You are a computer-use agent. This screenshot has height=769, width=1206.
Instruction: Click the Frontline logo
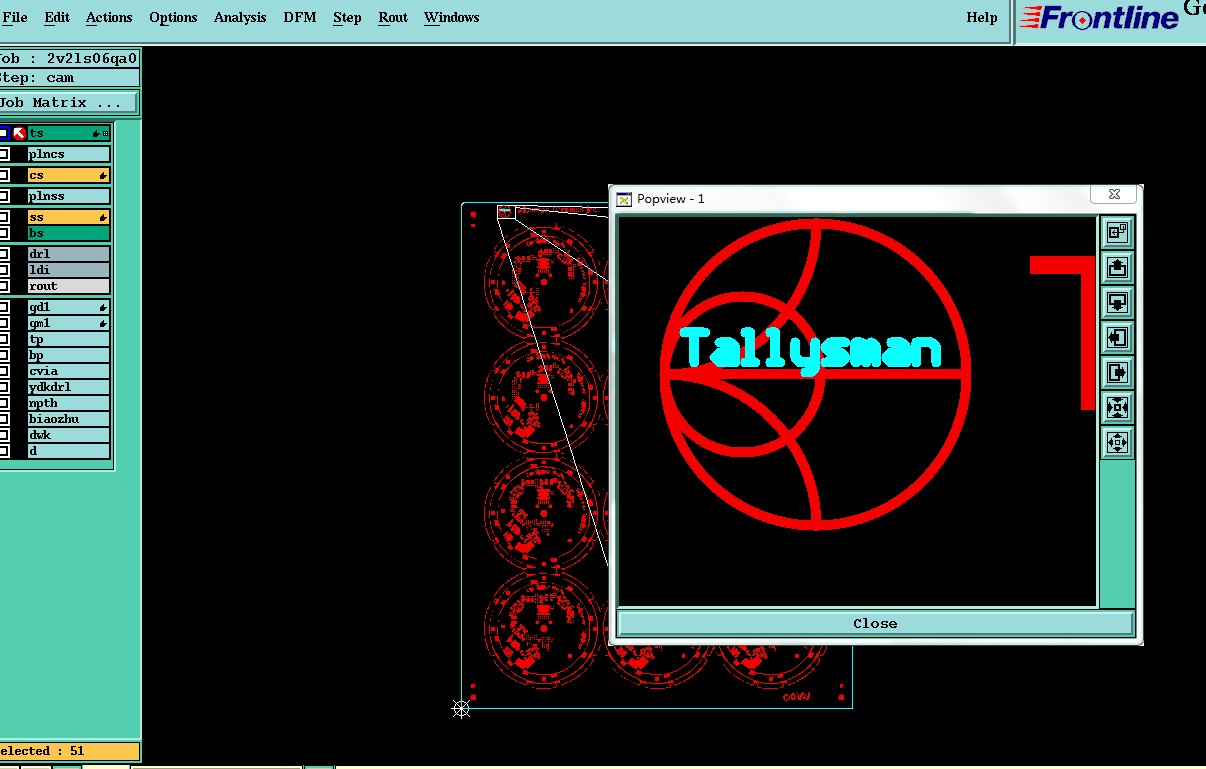click(1100, 18)
